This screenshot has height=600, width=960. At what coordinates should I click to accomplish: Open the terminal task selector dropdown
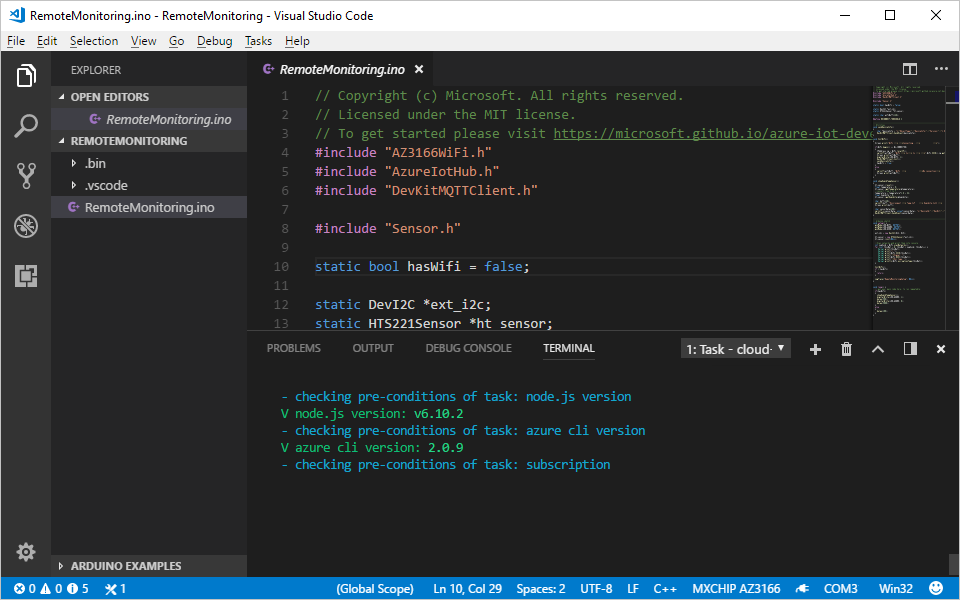point(736,349)
